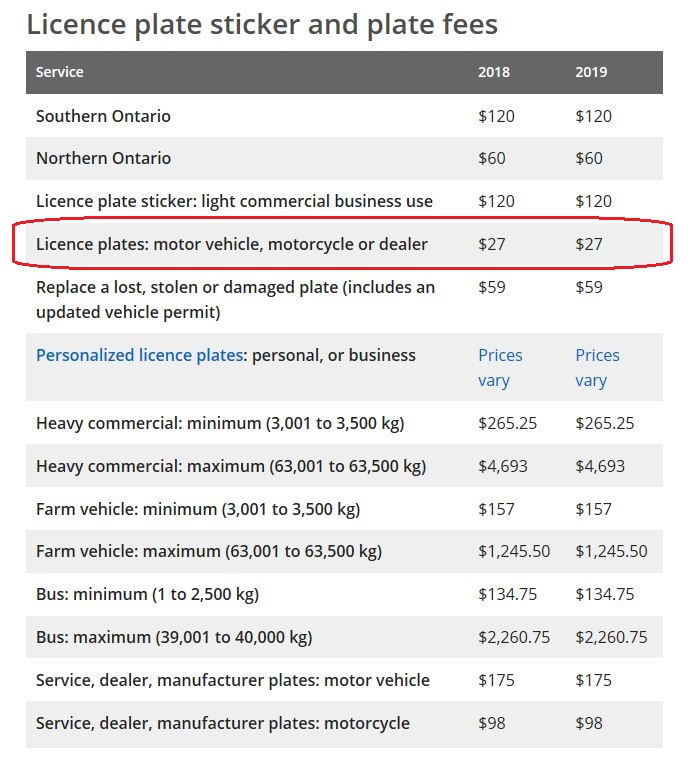Click the Service column header

tap(60, 72)
